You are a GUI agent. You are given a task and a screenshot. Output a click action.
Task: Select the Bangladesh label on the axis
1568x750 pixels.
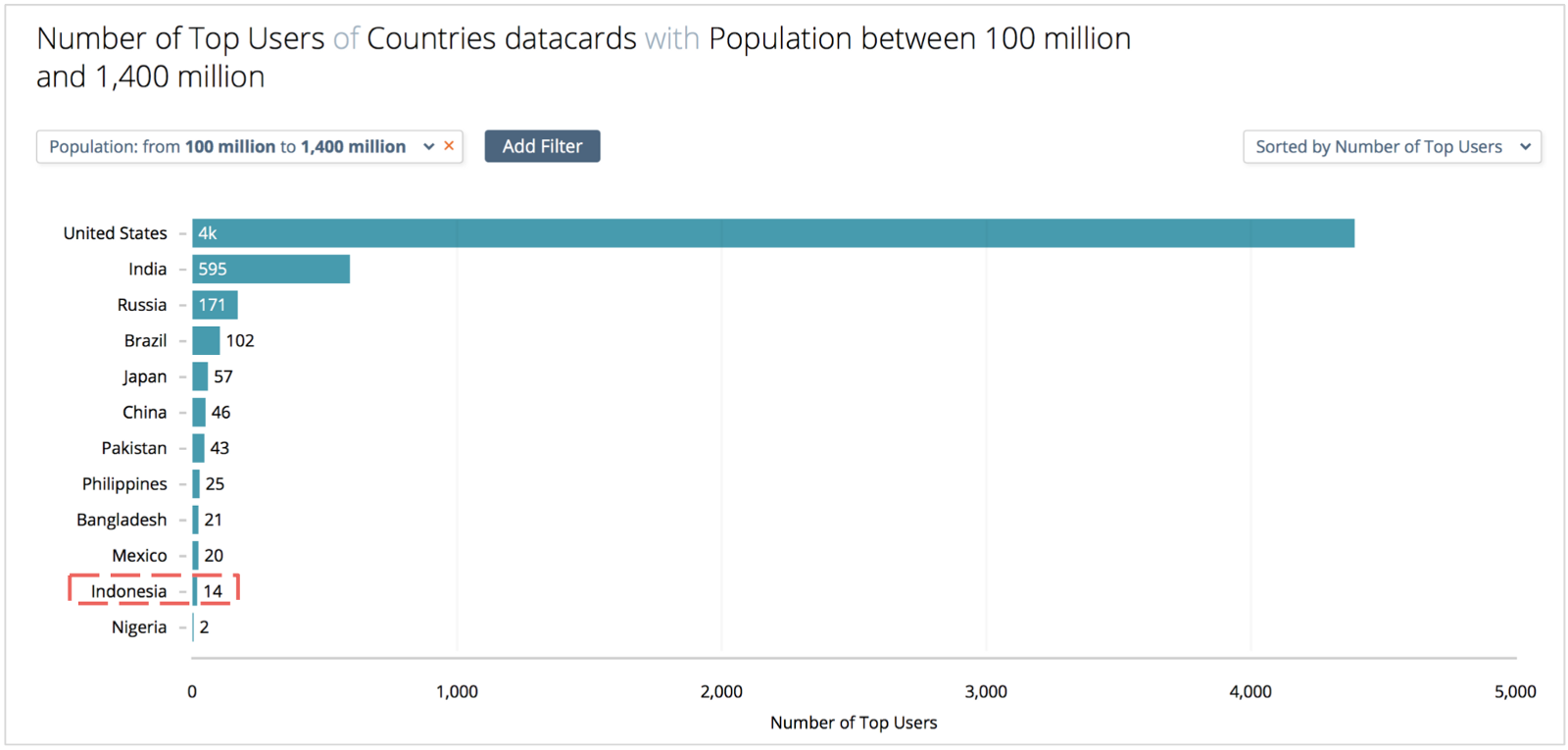(122, 520)
